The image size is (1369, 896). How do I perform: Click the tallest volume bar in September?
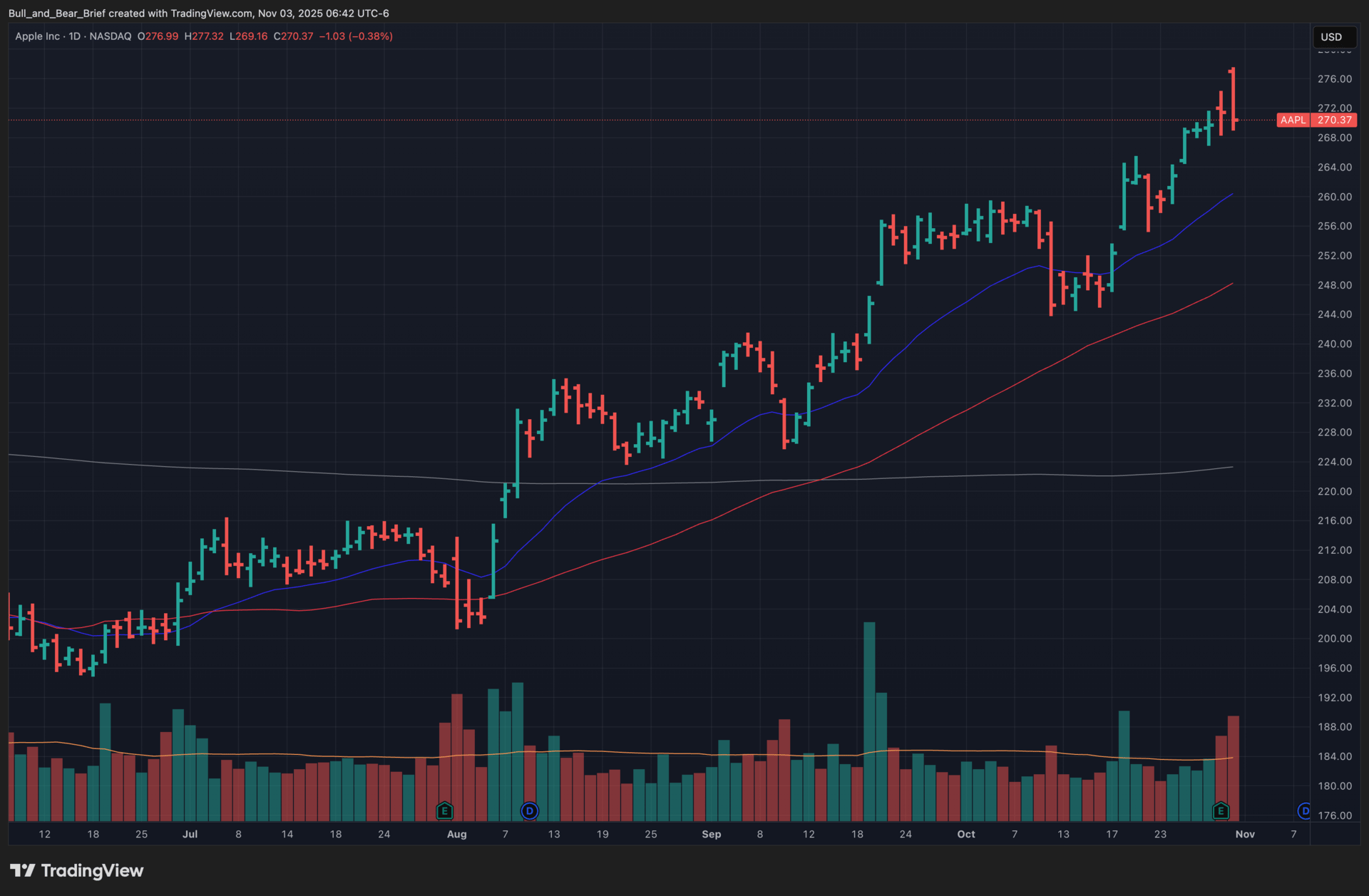869,720
